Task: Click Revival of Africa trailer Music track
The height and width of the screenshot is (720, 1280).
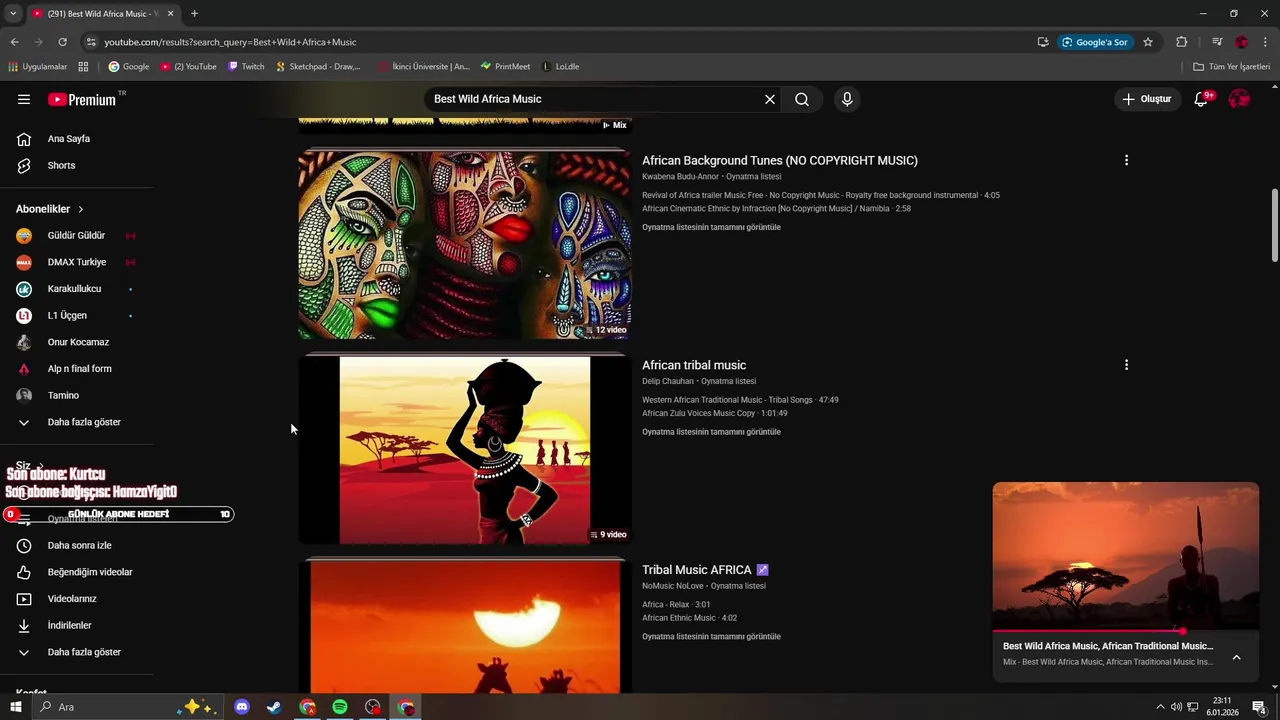Action: coord(820,196)
